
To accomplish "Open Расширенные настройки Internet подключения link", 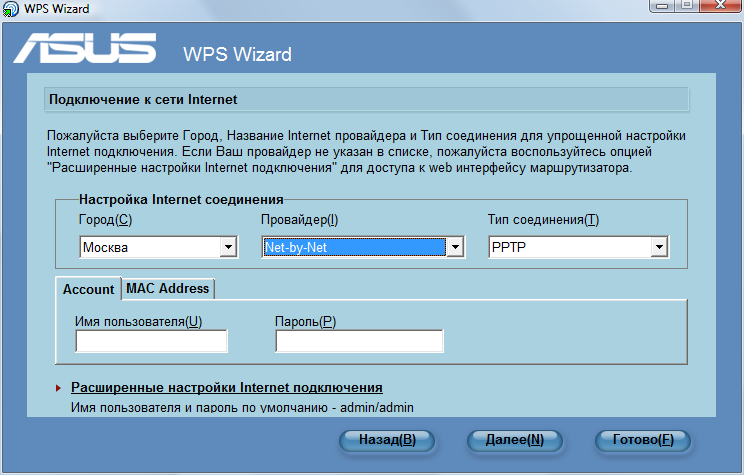I will coord(227,388).
